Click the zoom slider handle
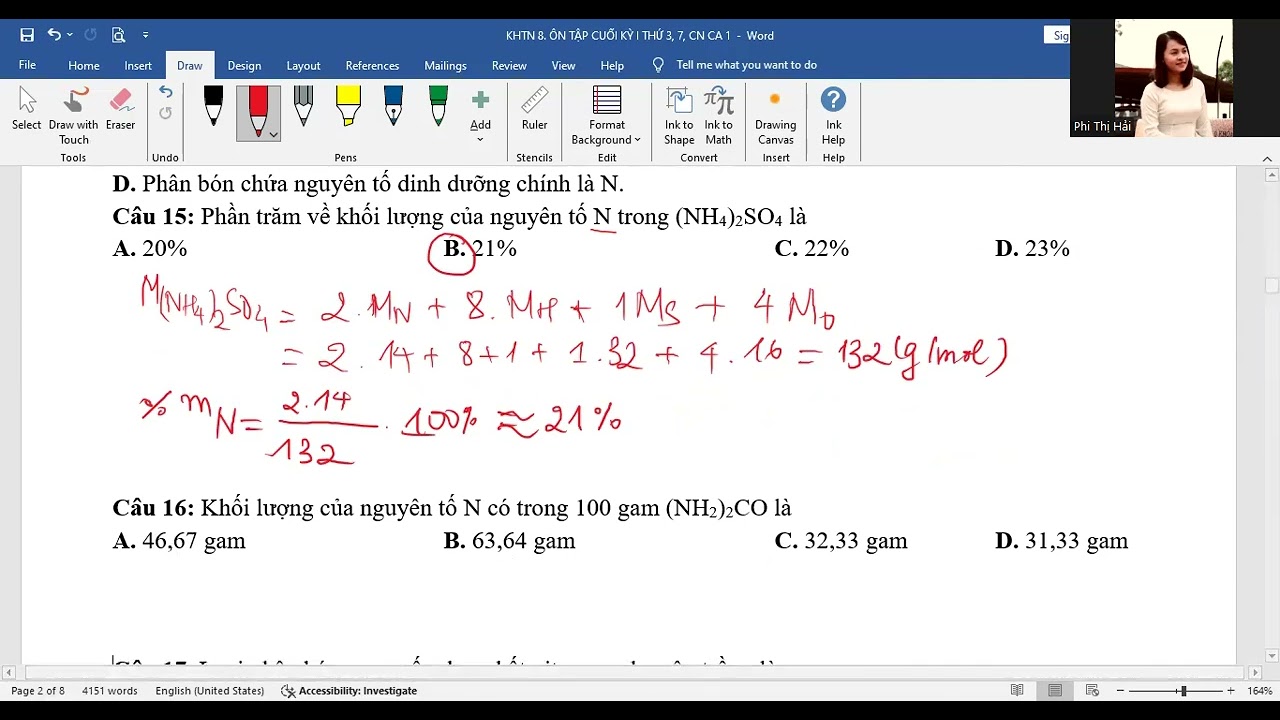 (x=1183, y=691)
